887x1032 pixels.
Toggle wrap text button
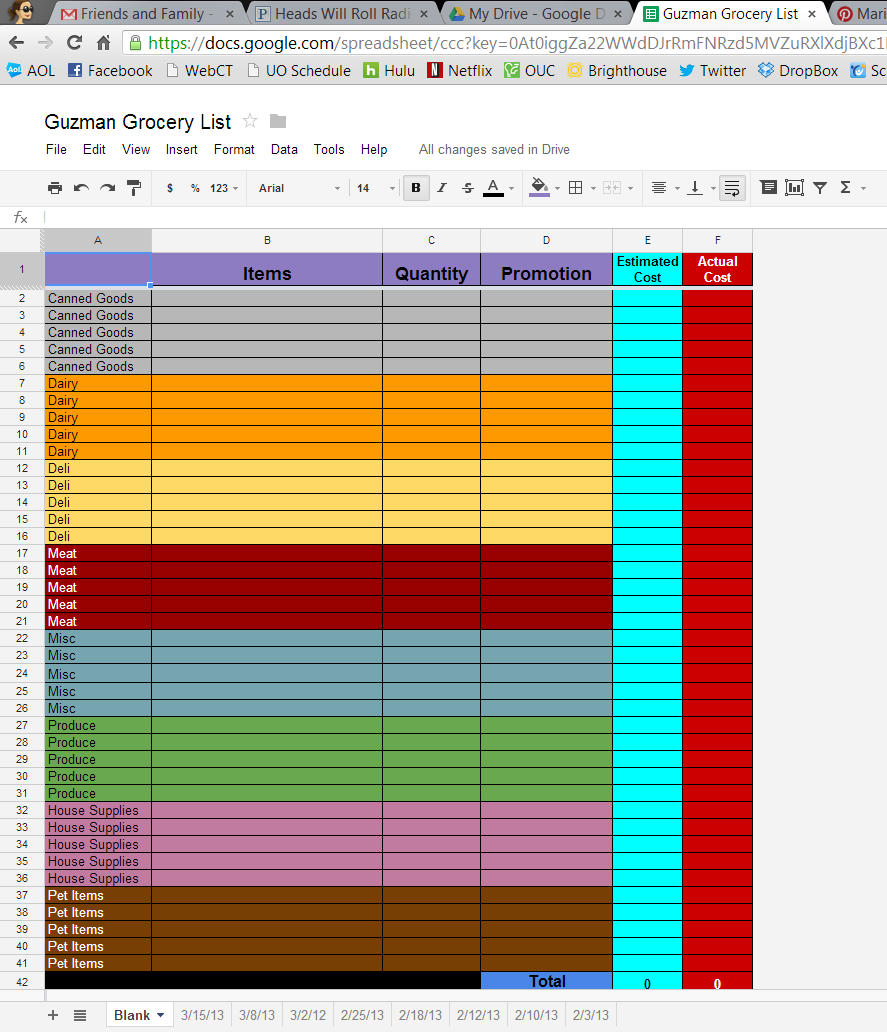coord(732,188)
